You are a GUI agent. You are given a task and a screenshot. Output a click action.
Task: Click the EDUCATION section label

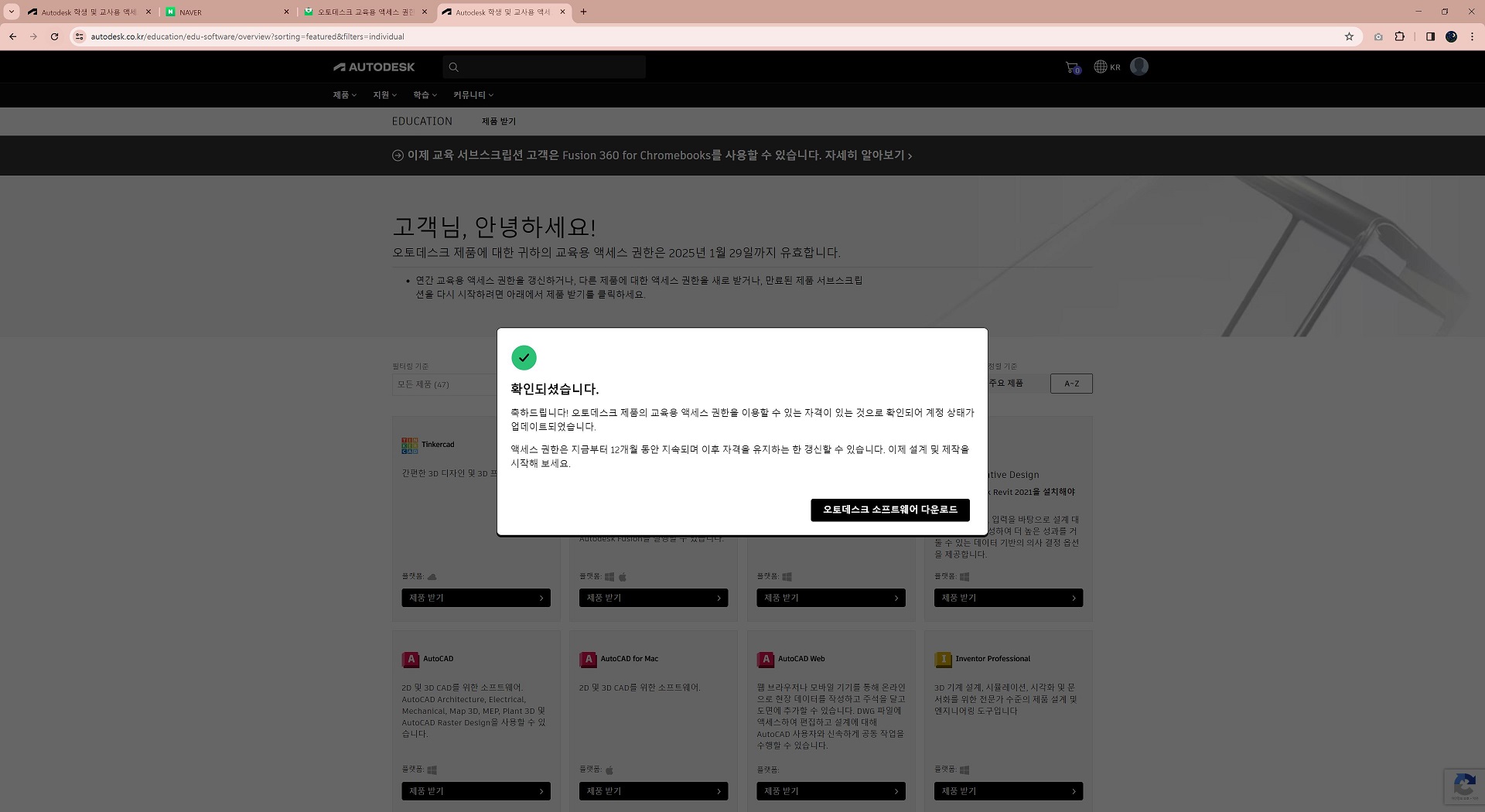[422, 121]
